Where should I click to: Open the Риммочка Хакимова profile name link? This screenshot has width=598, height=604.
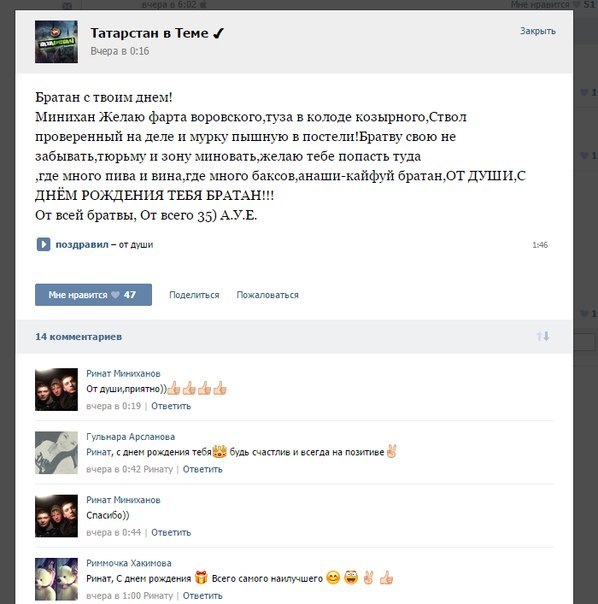pyautogui.click(x=129, y=563)
